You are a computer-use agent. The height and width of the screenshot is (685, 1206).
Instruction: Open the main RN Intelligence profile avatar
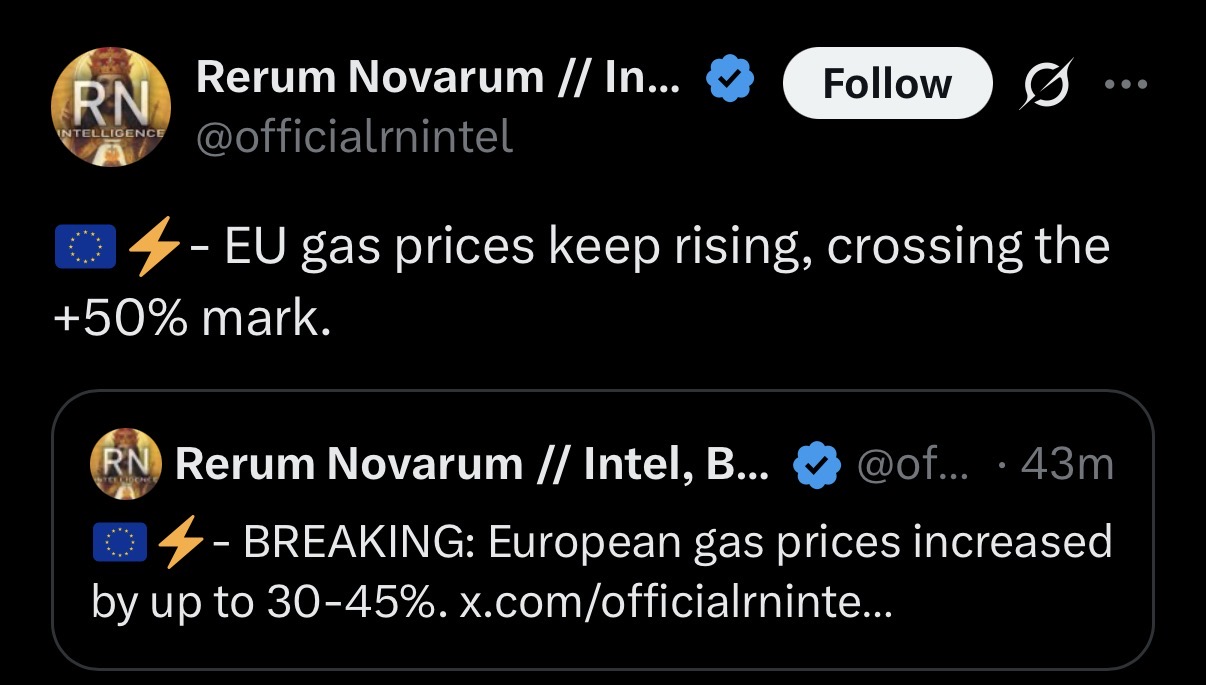[111, 107]
